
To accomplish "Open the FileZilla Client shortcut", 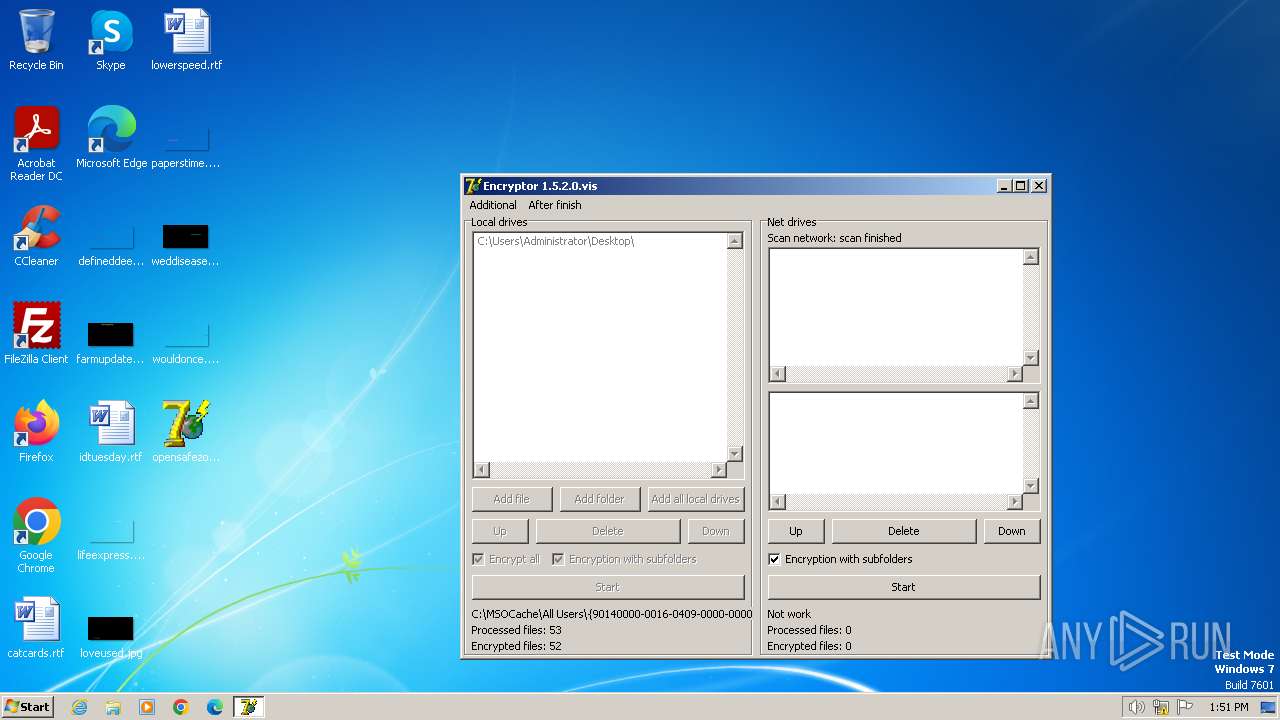I will coord(36,334).
